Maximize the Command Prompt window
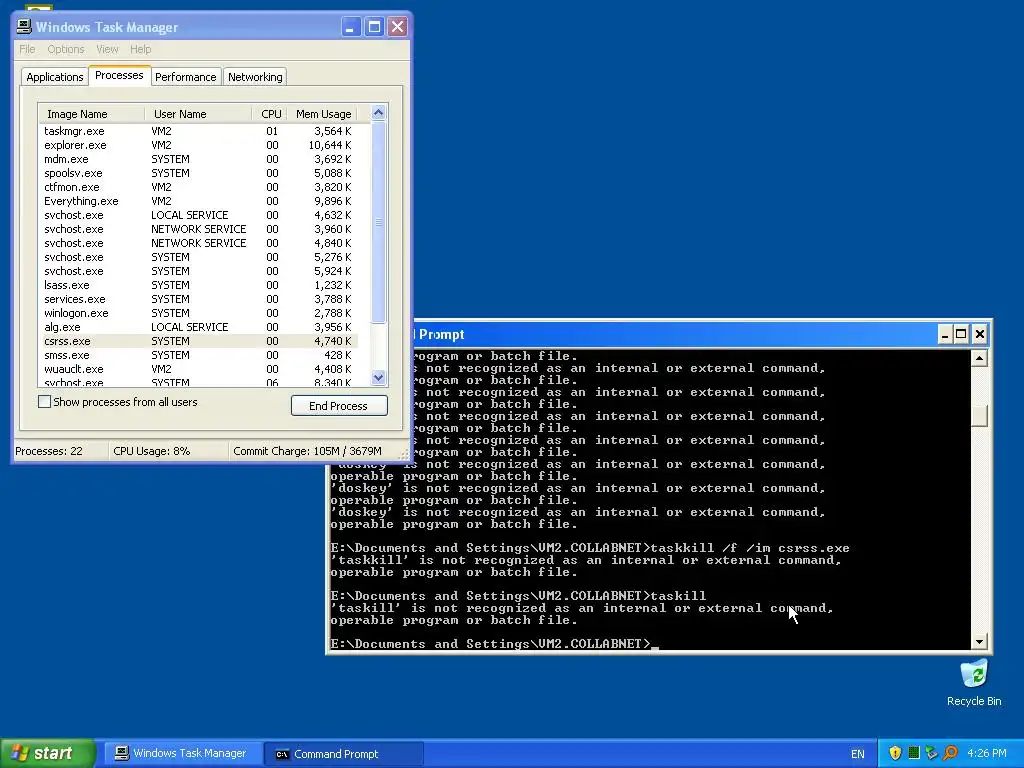Image resolution: width=1024 pixels, height=768 pixels. point(961,335)
